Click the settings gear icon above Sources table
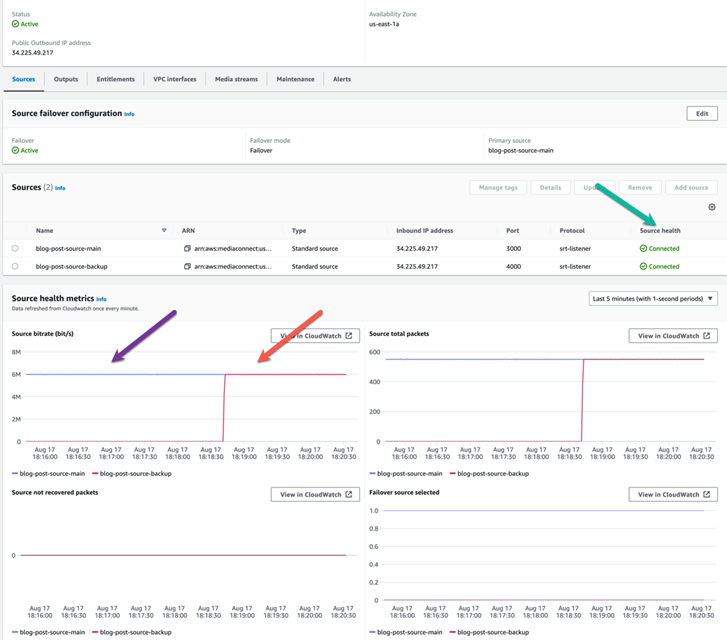This screenshot has height=640, width=727. tap(711, 207)
